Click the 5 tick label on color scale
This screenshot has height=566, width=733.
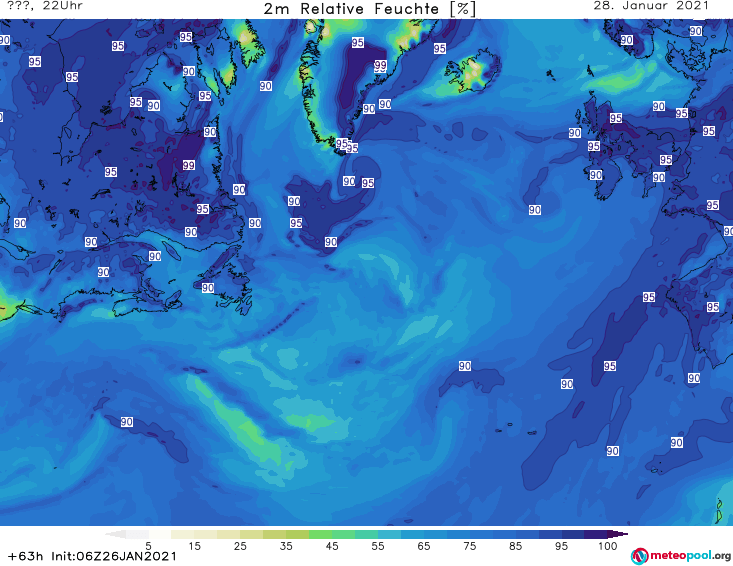[149, 546]
